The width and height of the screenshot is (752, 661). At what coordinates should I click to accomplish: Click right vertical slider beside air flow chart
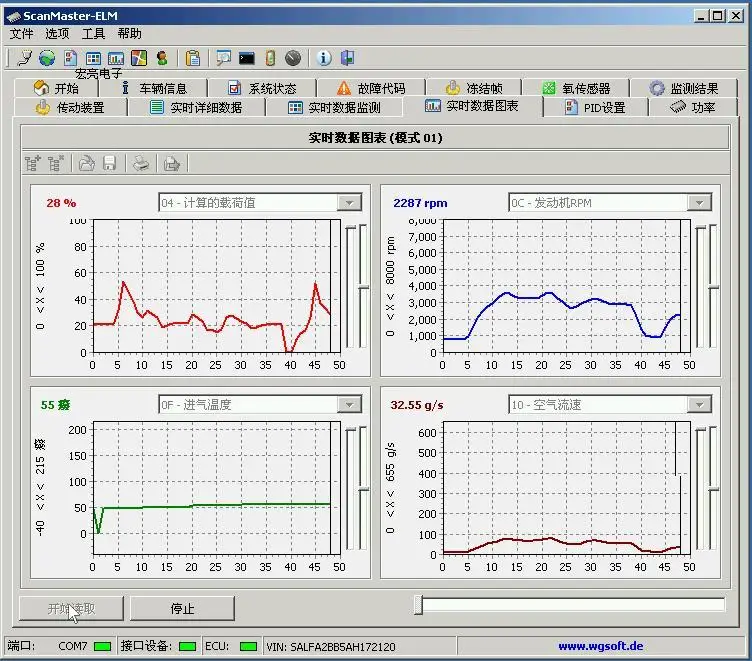714,488
